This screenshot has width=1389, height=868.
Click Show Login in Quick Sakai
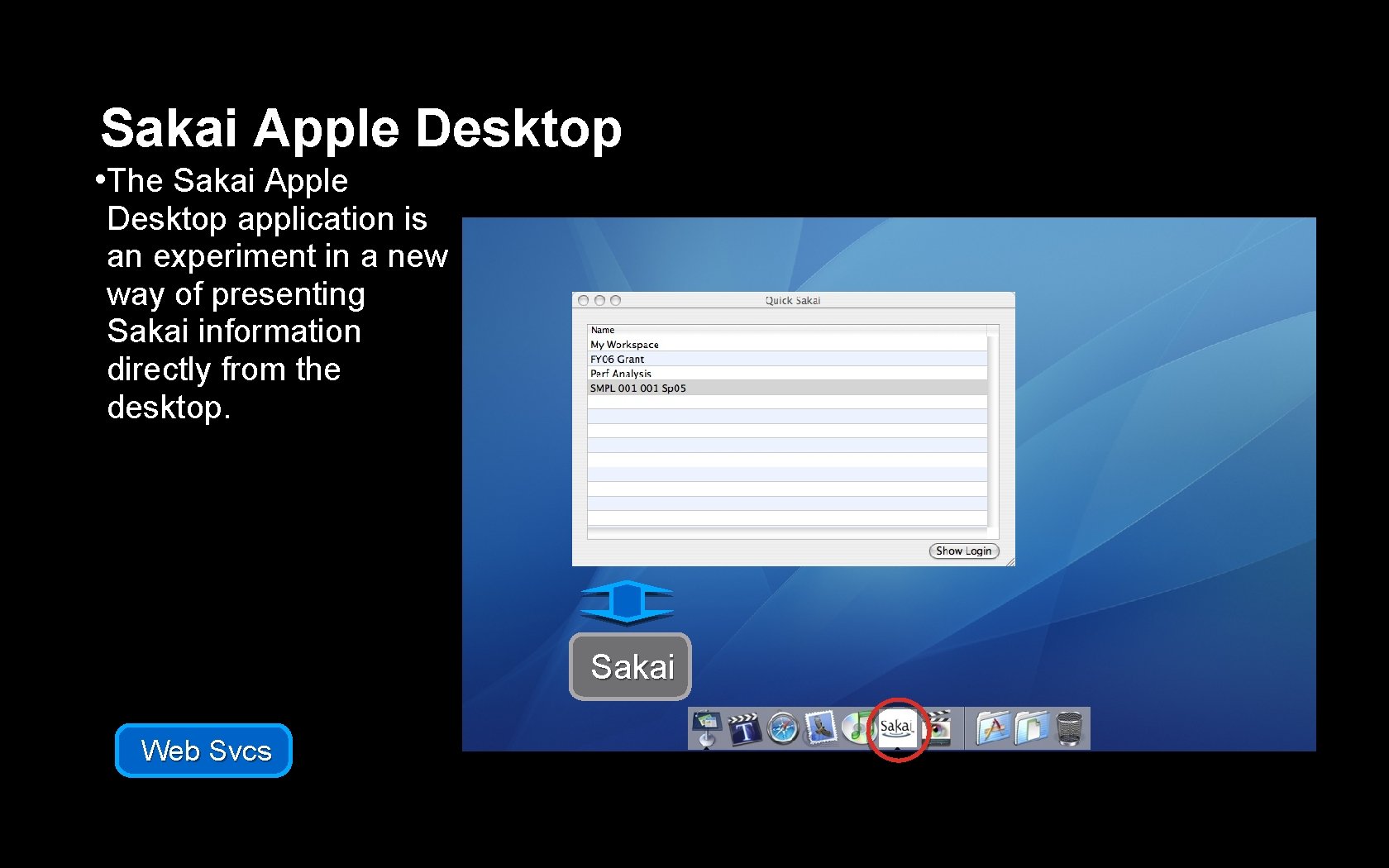click(964, 551)
